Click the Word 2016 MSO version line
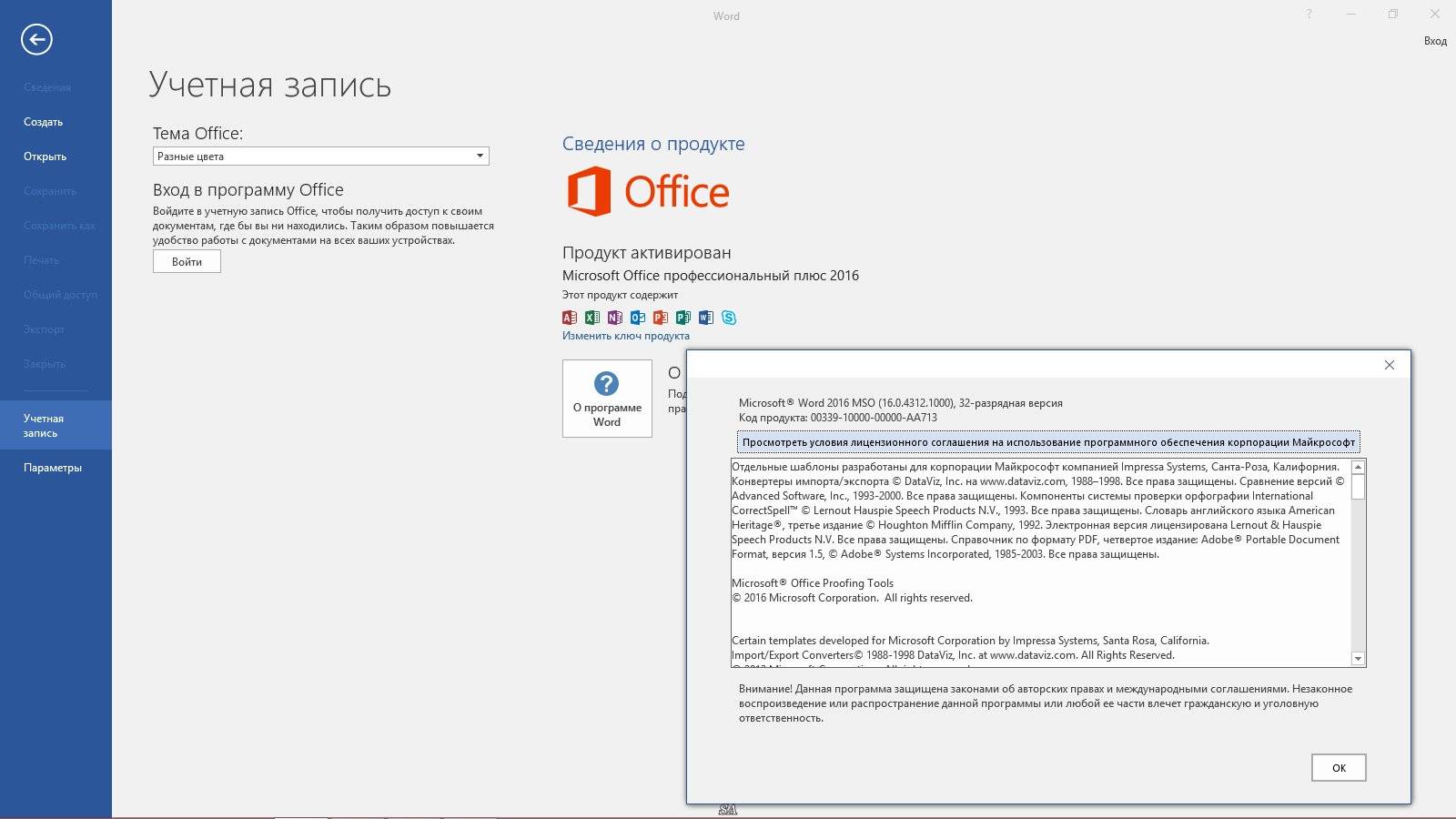This screenshot has width=1456, height=819. [x=901, y=403]
